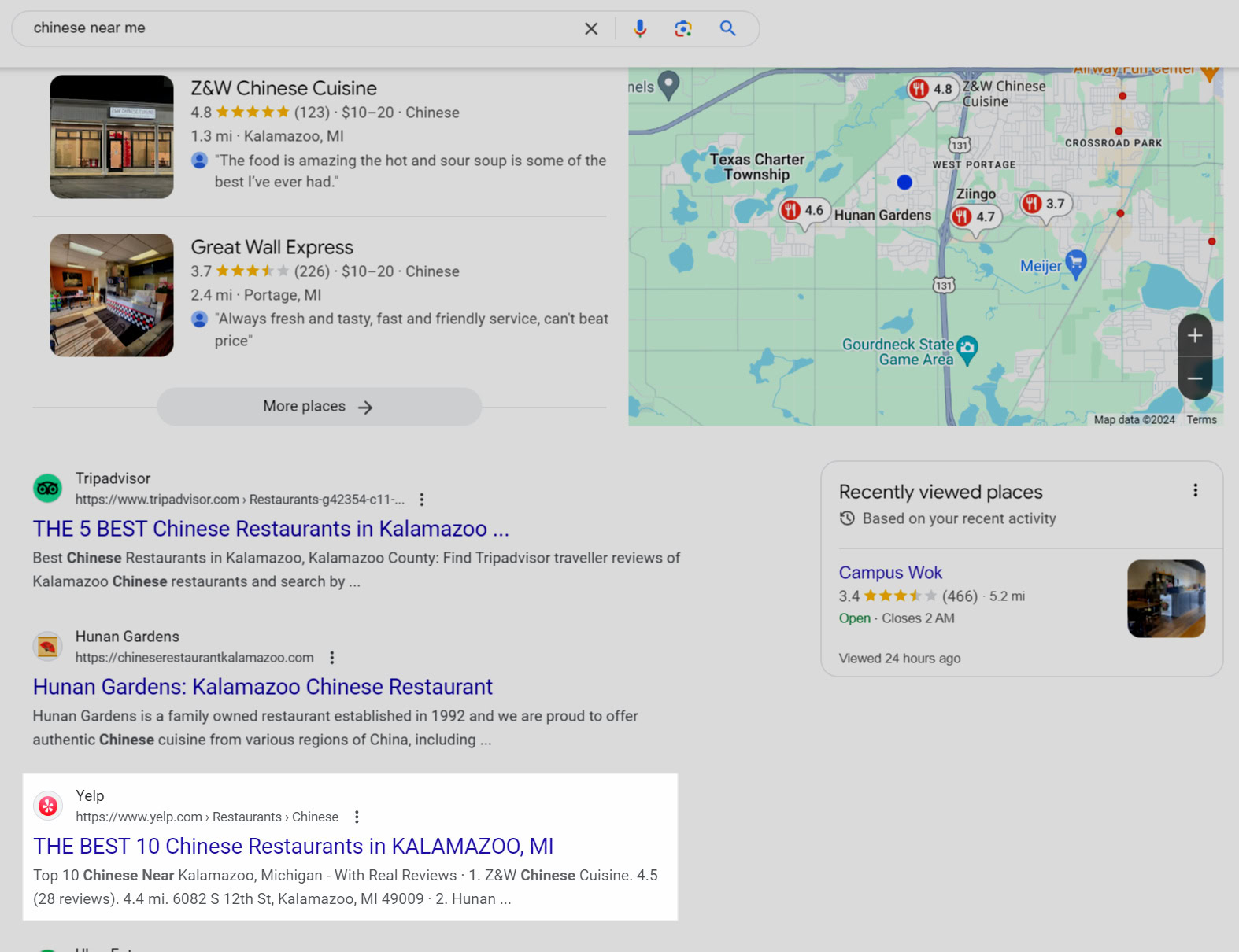Click the 'Open · Closes 2 AM' hours text
Image resolution: width=1239 pixels, height=952 pixels.
point(897,618)
